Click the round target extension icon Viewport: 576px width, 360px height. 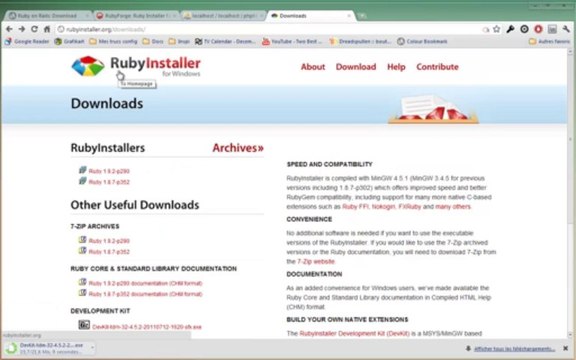pos(524,29)
